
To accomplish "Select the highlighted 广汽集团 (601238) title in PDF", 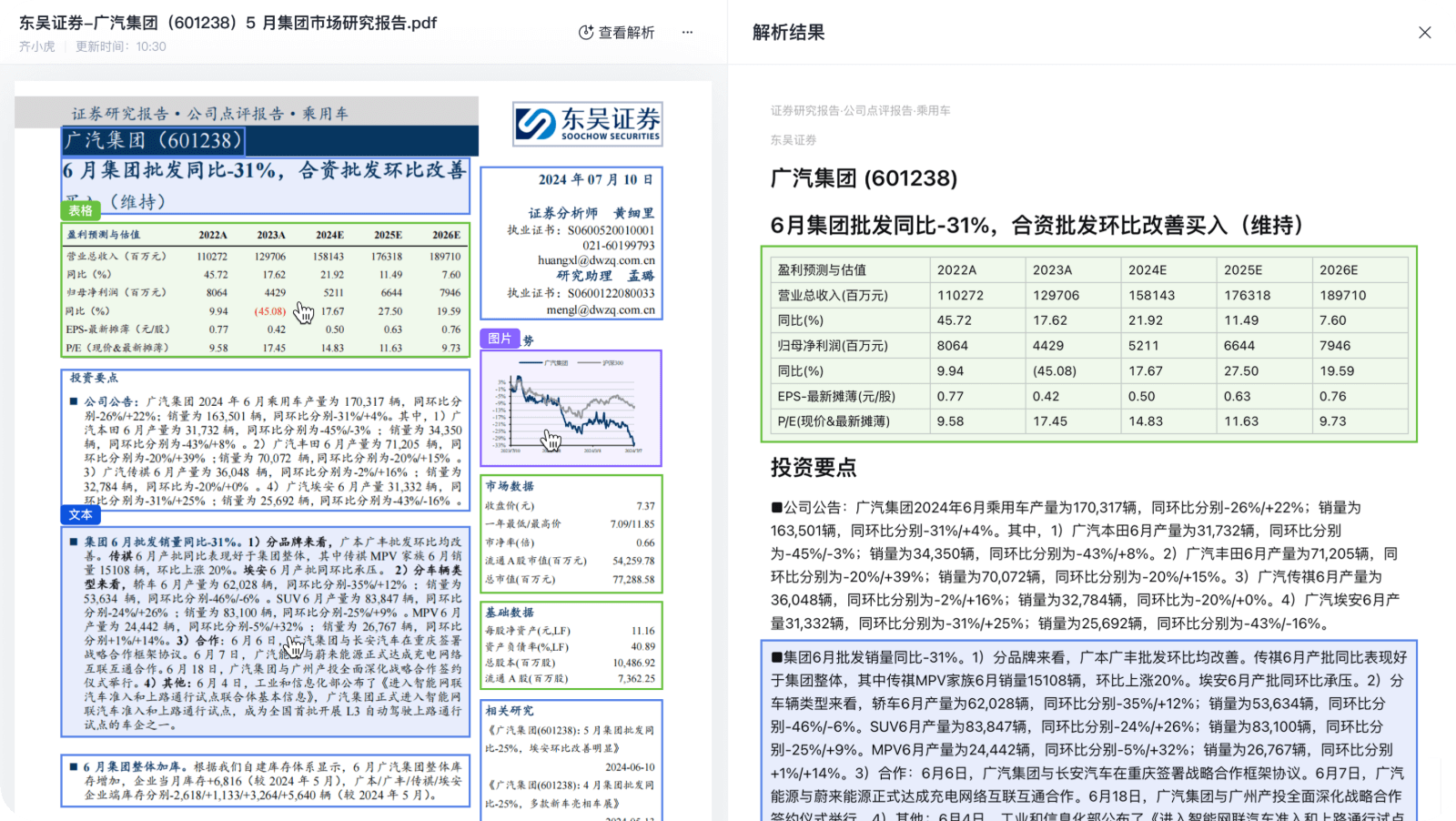I will point(153,141).
